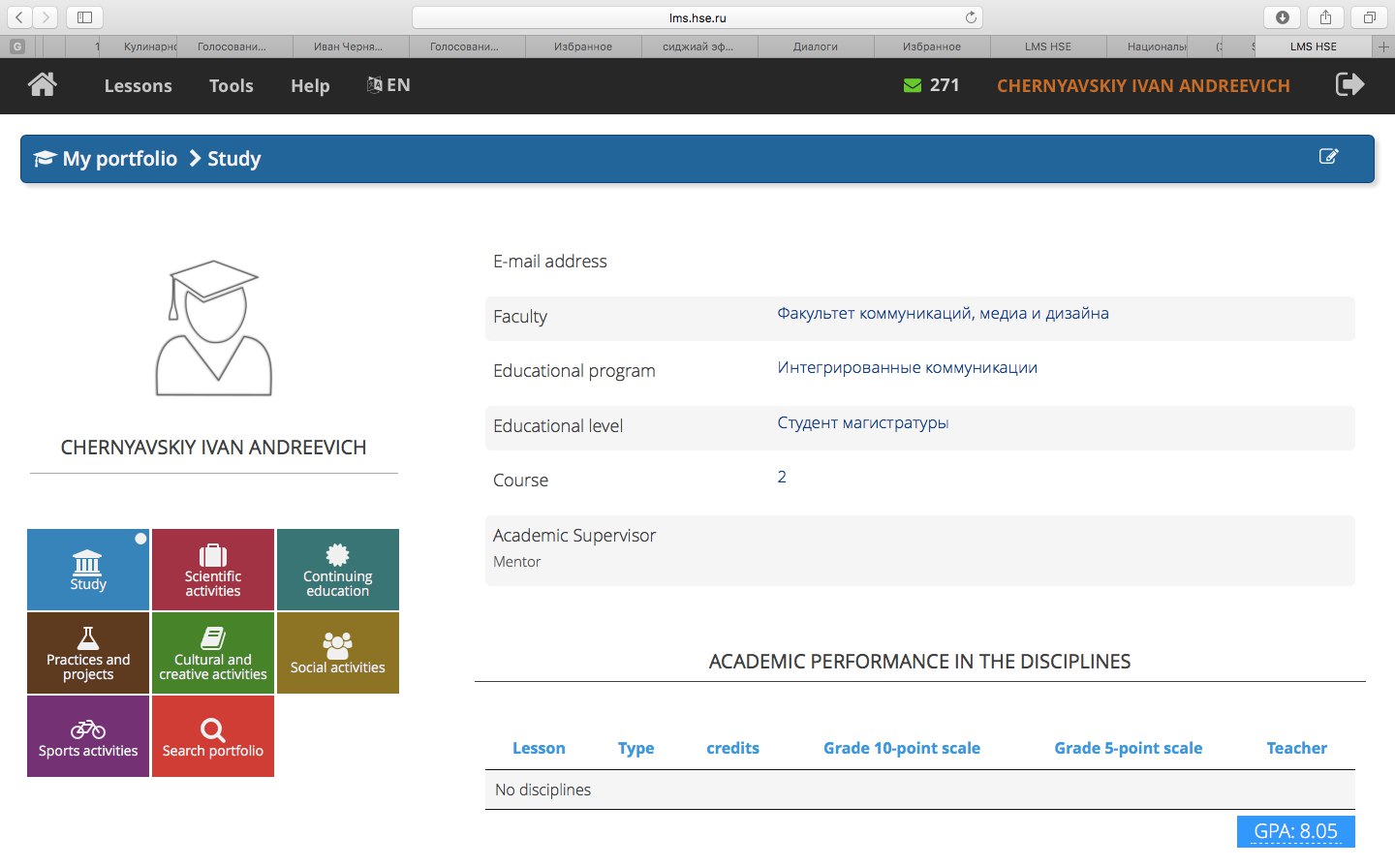Click the logout arrow icon
1395x868 pixels.
click(1349, 85)
